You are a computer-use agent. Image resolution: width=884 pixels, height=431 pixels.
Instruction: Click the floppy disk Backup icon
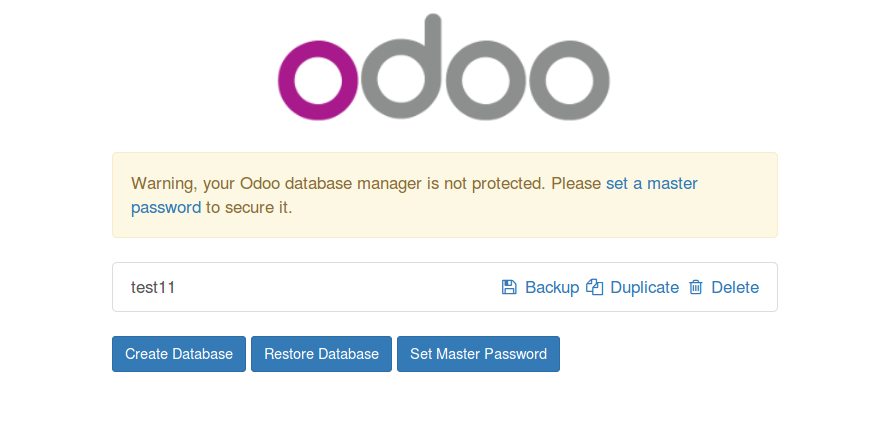[509, 287]
